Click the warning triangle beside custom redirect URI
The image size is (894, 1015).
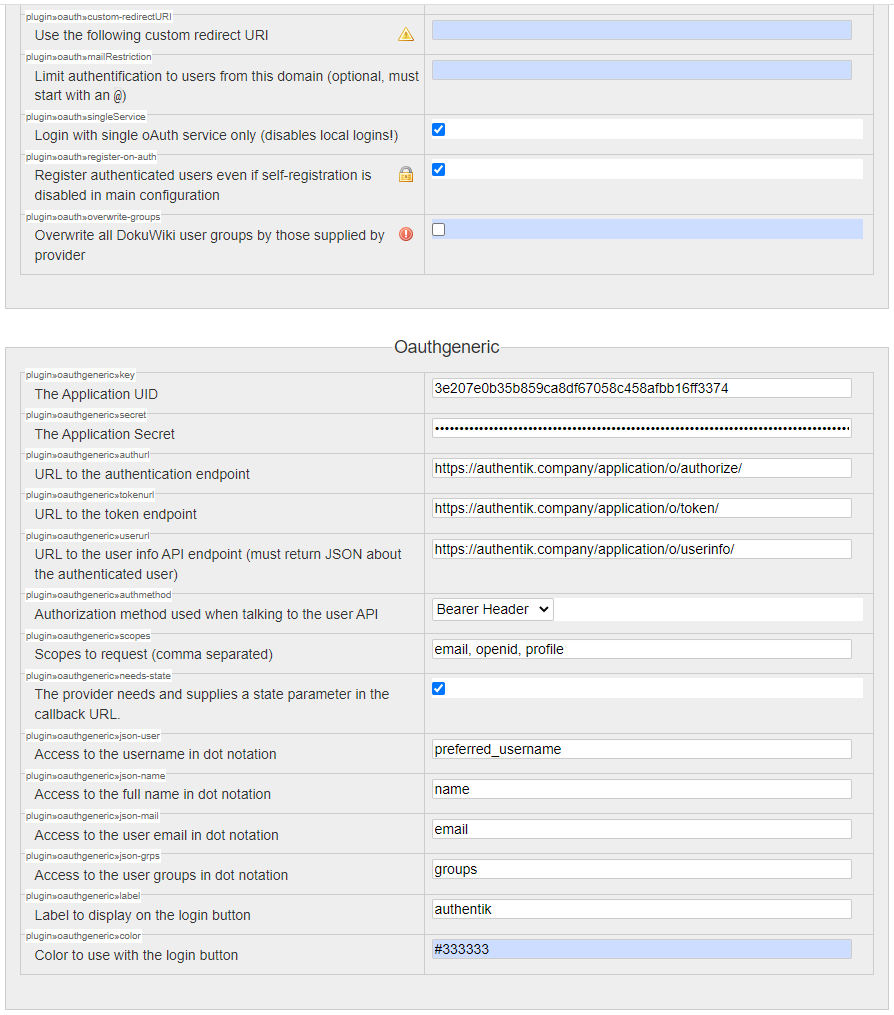[405, 35]
